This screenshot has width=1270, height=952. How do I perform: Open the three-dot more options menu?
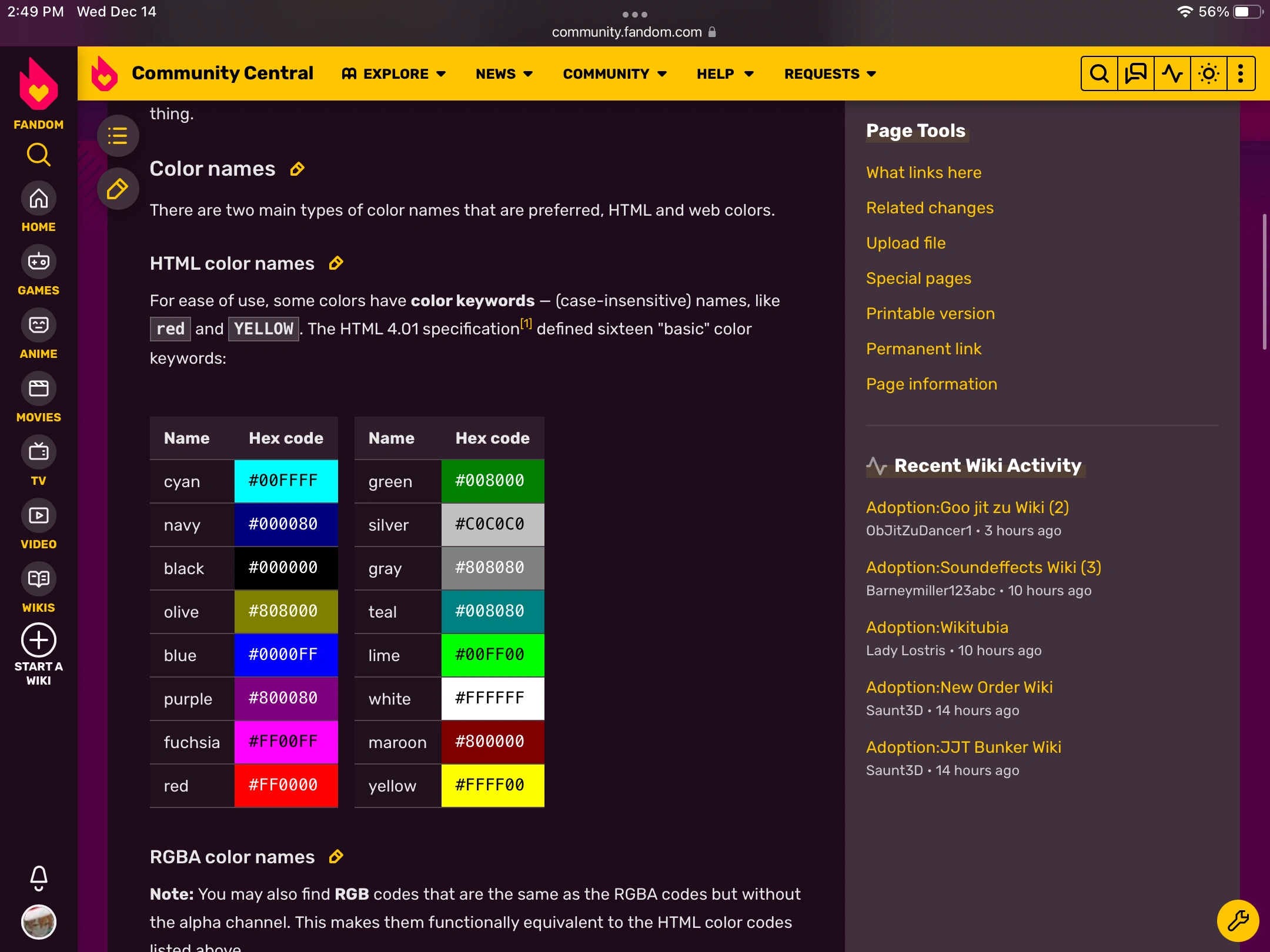(x=1240, y=73)
